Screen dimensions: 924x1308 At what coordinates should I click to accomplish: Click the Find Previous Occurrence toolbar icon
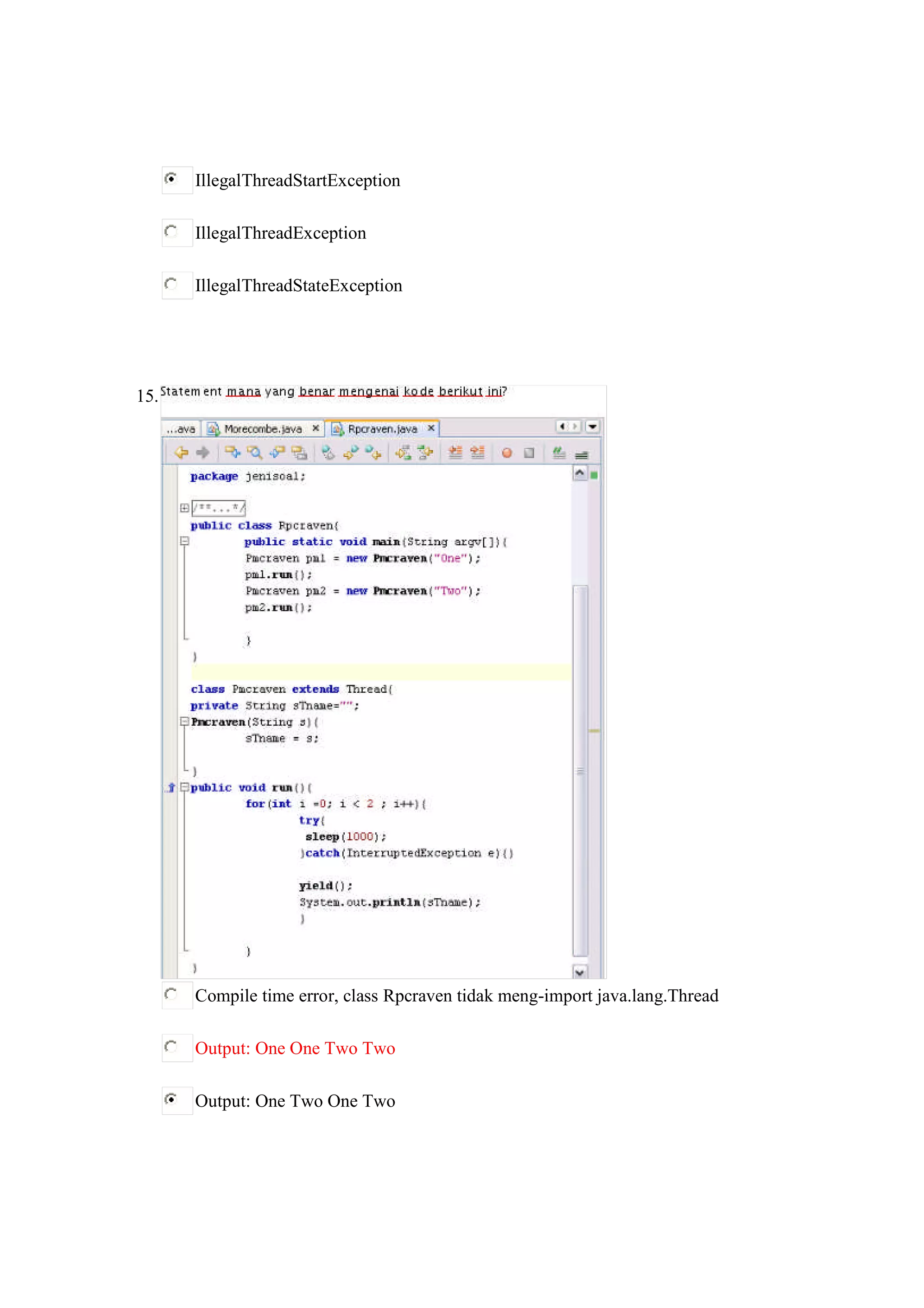tap(232, 453)
